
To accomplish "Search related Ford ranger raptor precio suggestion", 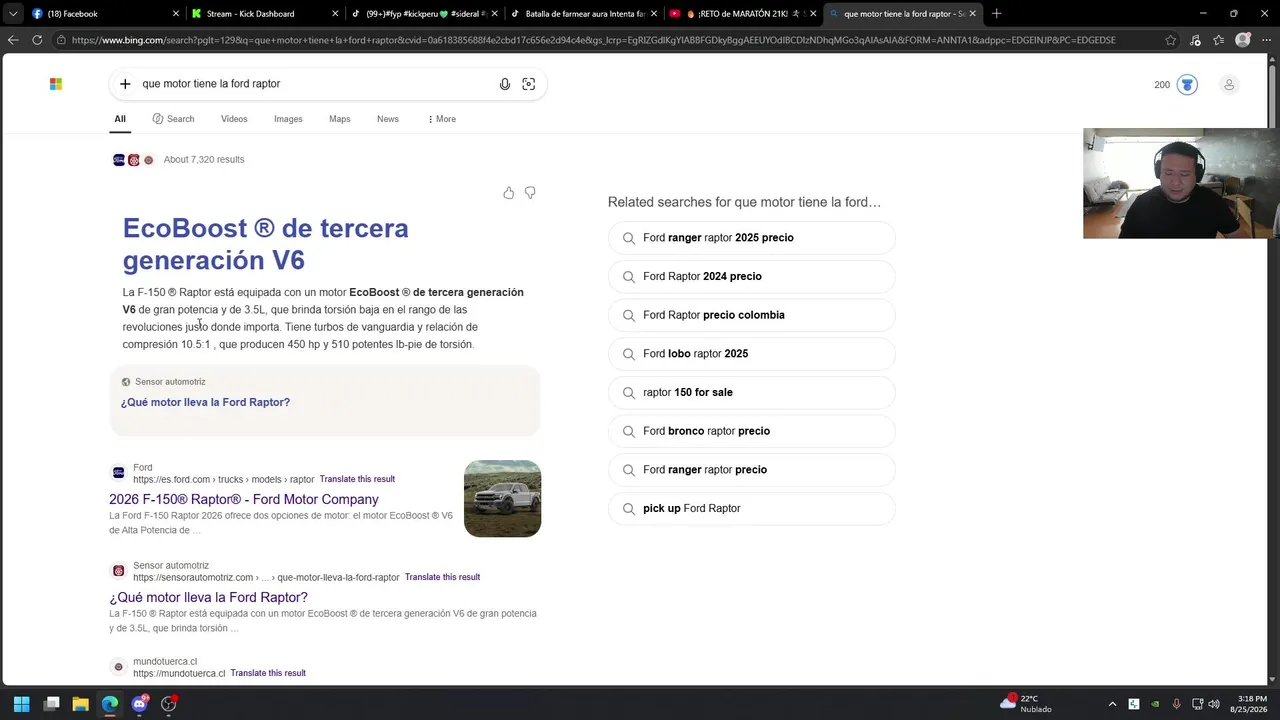I will tap(752, 470).
